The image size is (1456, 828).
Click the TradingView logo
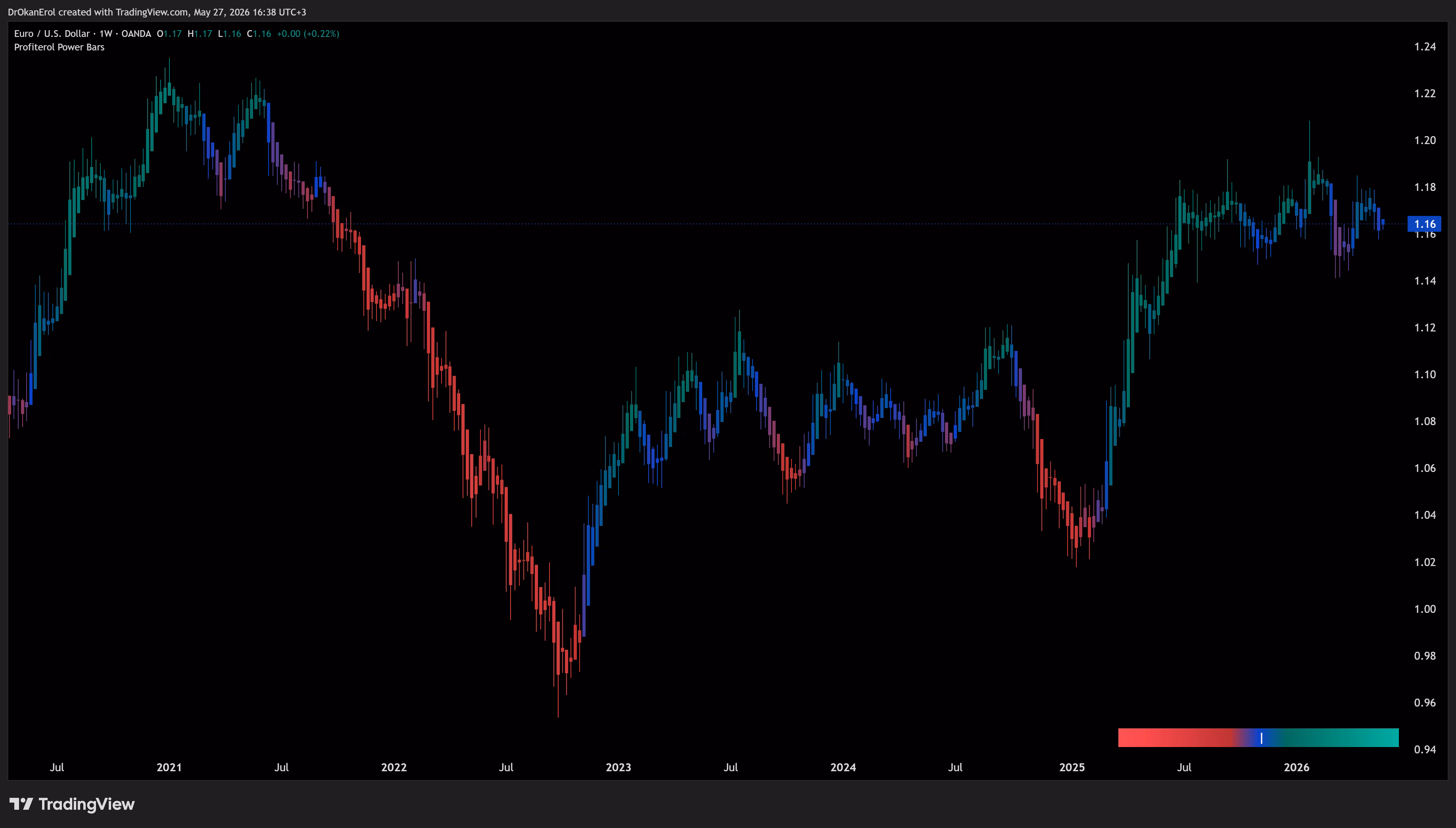(72, 803)
